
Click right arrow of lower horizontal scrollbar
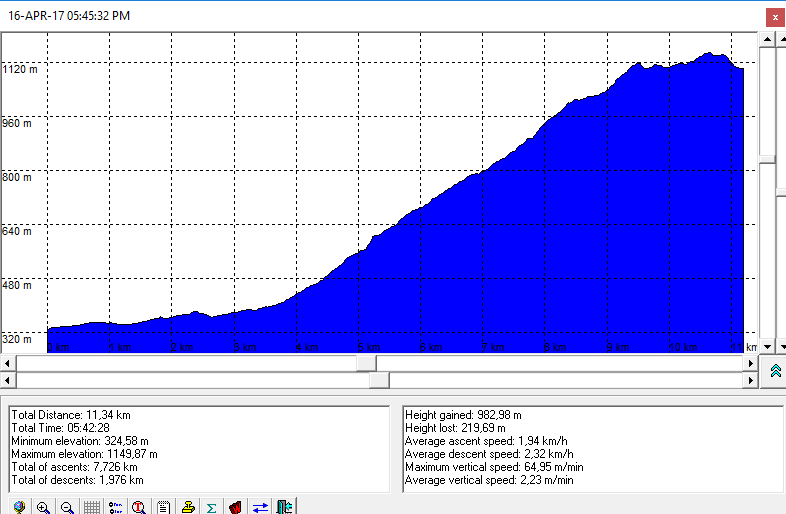tap(751, 380)
